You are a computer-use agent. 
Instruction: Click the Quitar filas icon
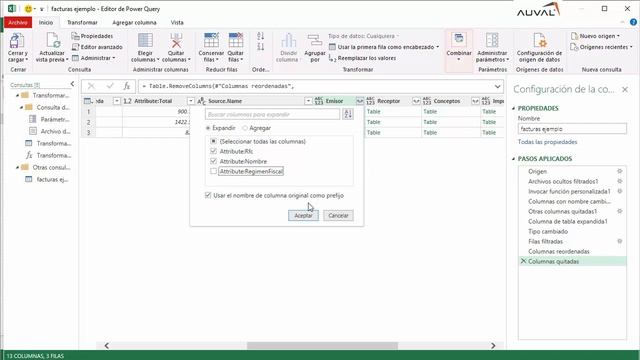point(236,41)
